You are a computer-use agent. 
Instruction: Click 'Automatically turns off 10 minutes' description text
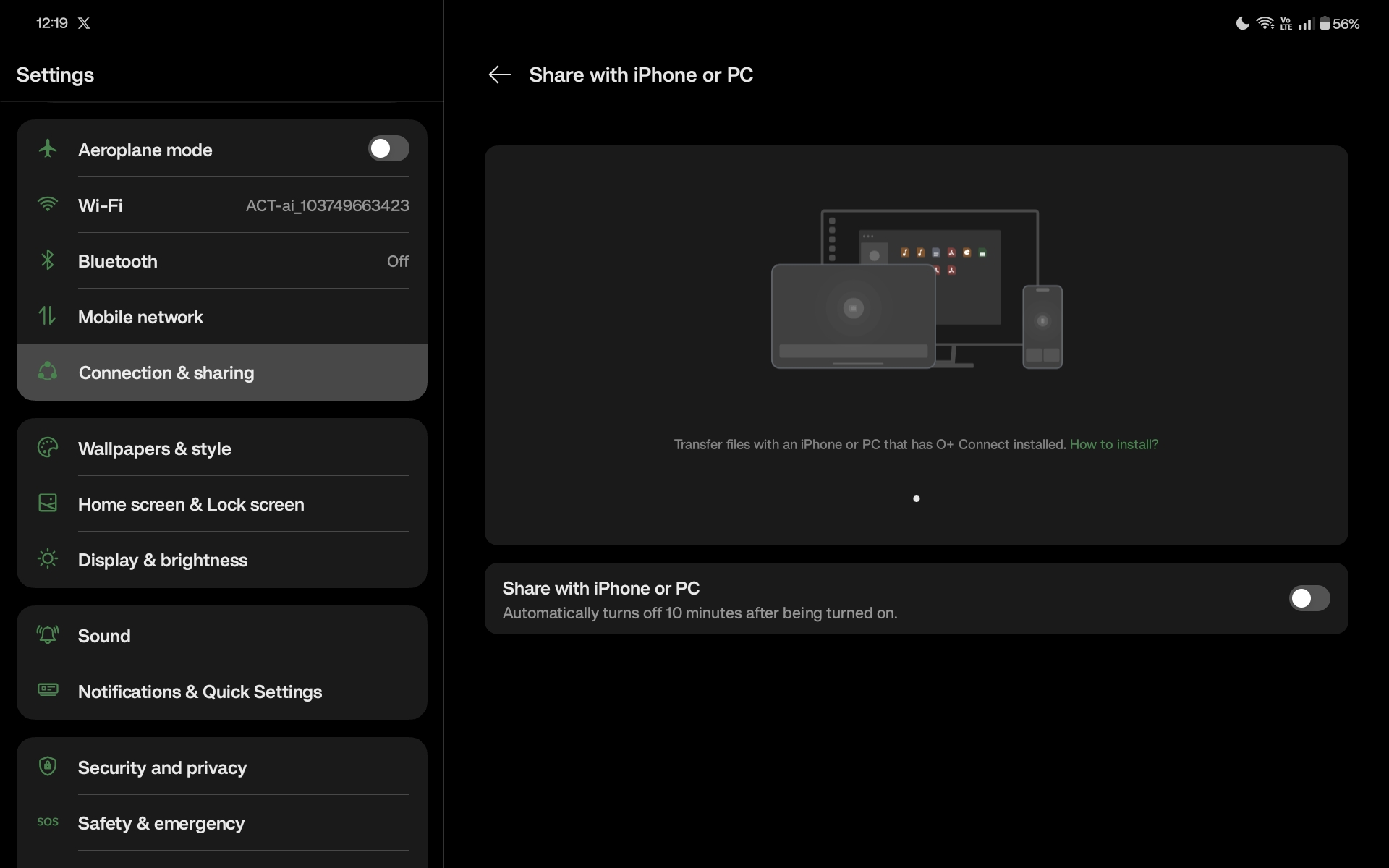700,613
